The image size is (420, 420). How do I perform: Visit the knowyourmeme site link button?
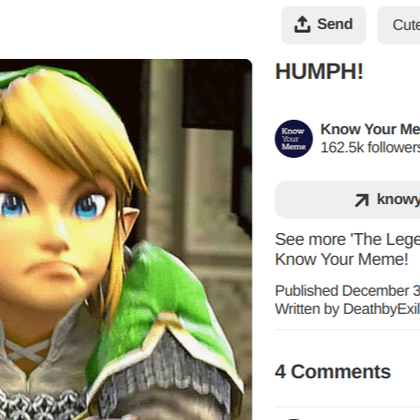click(x=347, y=200)
